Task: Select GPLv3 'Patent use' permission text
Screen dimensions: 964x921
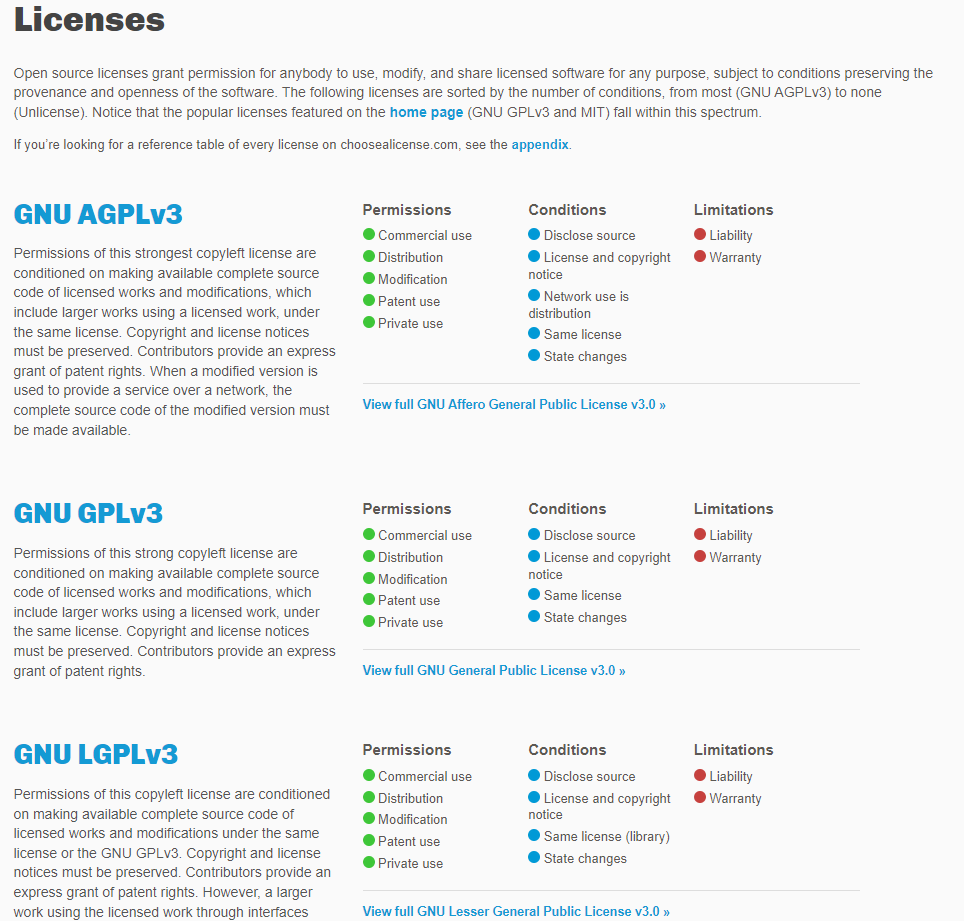Action: click(x=409, y=601)
